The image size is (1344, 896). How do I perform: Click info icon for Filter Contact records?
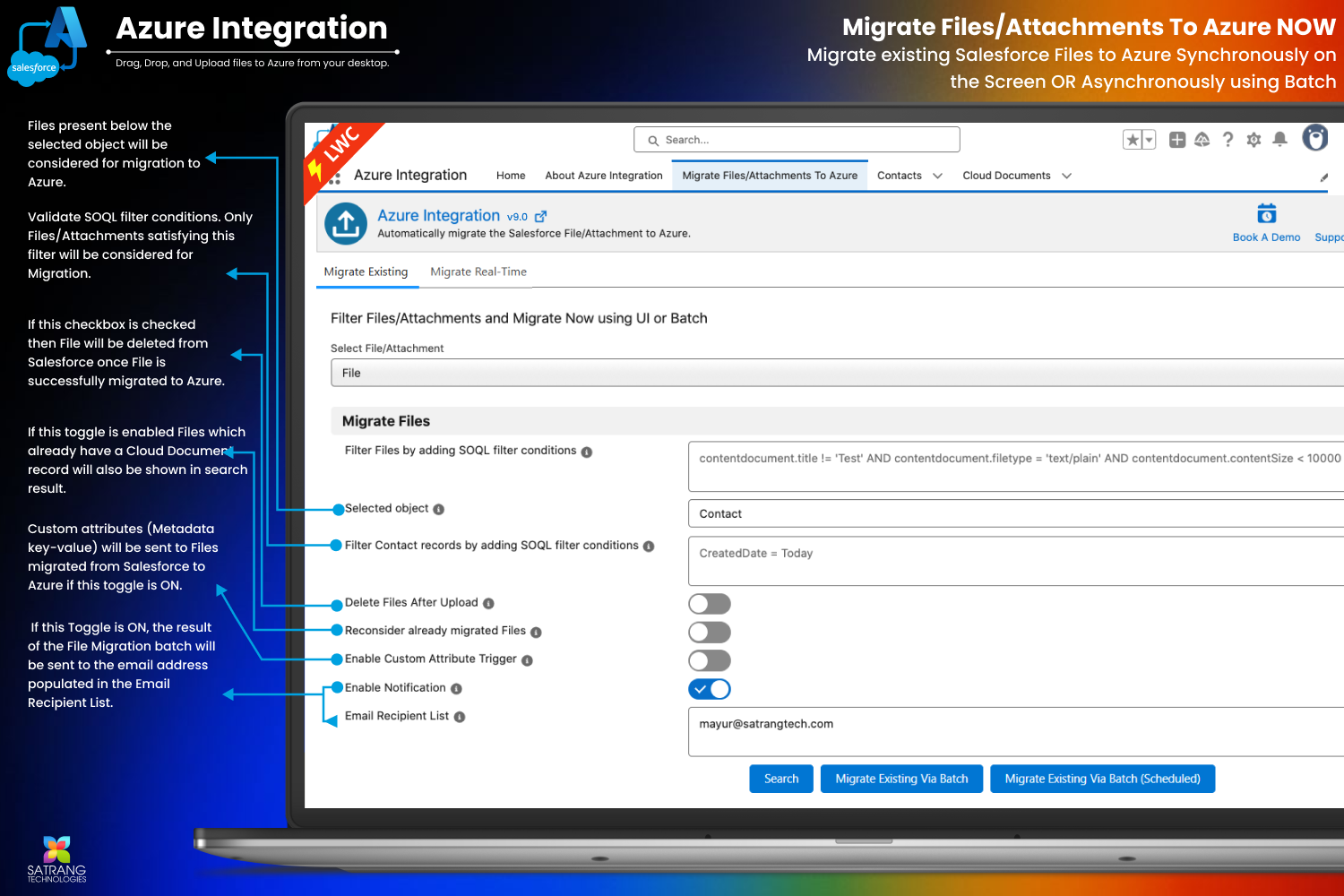[x=649, y=547]
